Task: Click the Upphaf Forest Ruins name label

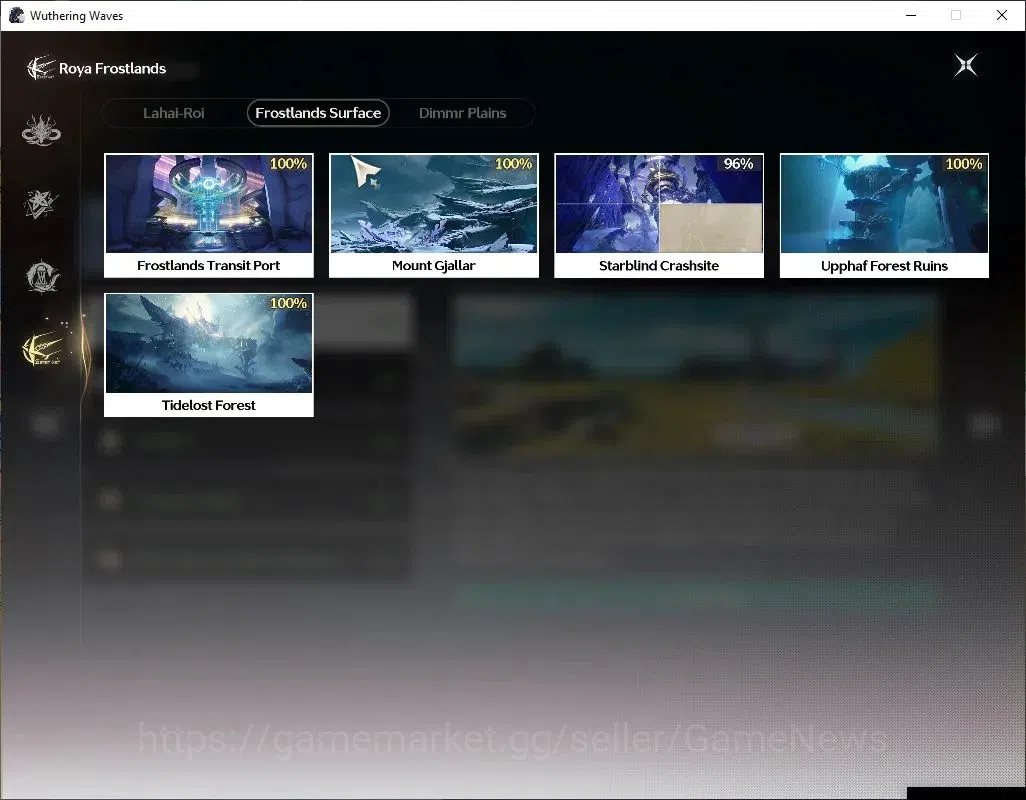Action: (884, 266)
